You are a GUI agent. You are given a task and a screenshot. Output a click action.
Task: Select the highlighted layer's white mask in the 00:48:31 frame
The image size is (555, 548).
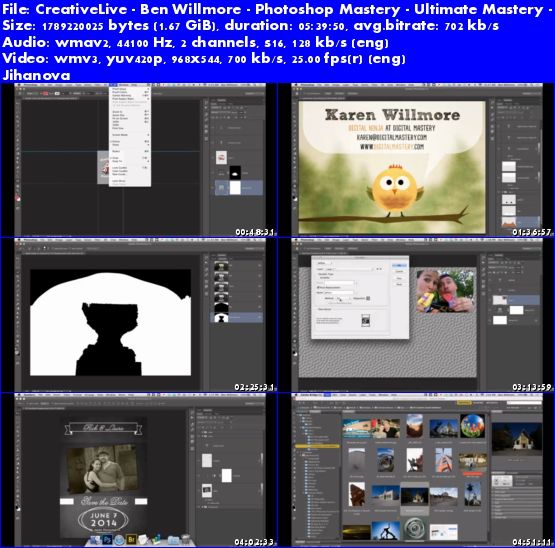click(235, 188)
